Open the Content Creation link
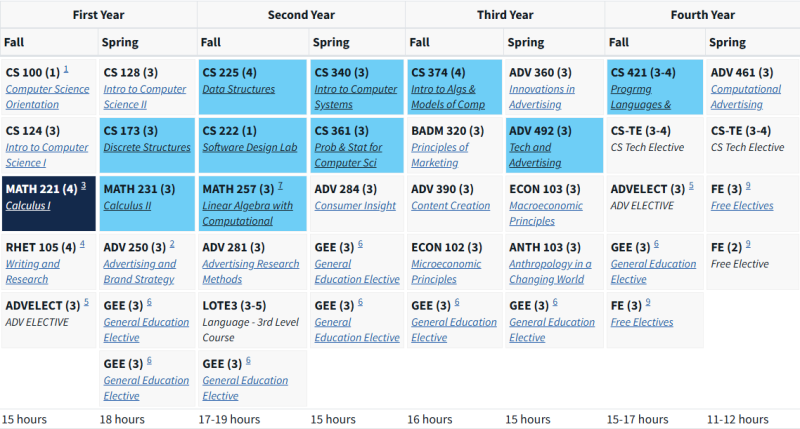 [x=451, y=206]
